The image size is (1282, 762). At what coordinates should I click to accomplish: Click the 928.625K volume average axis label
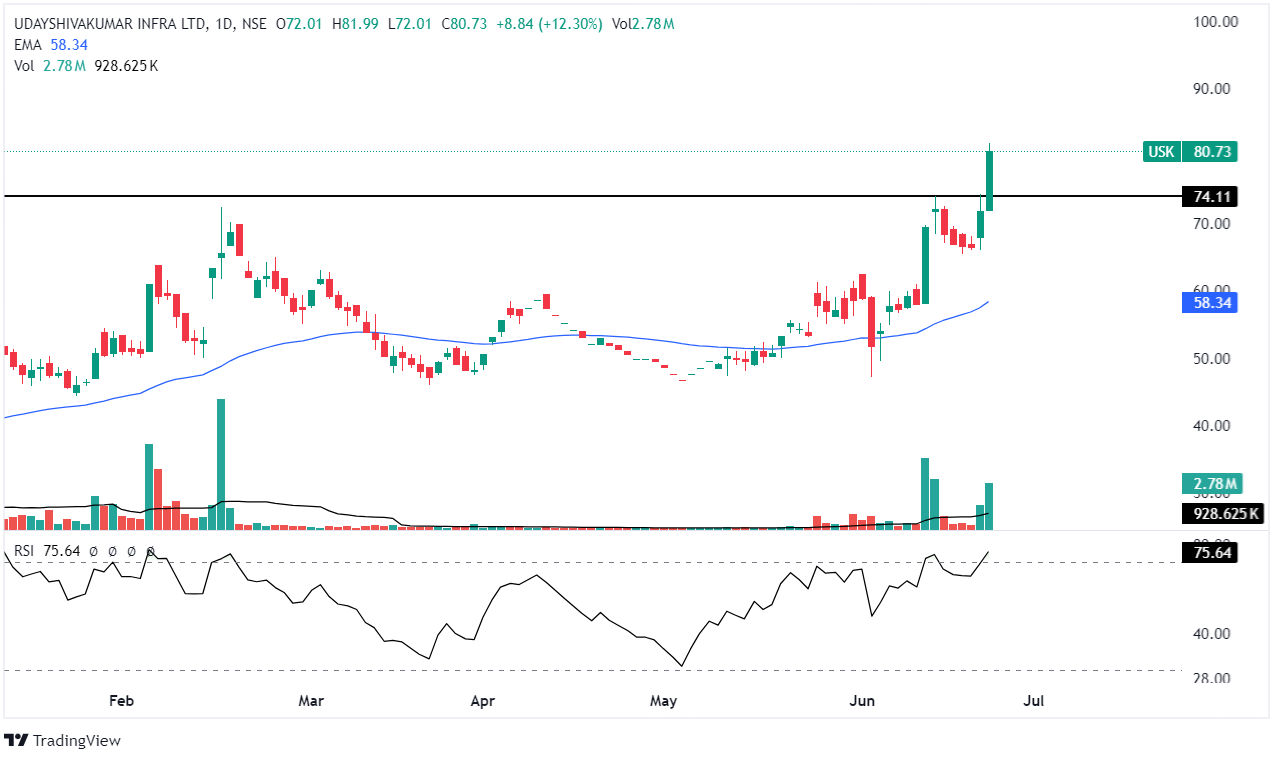pos(1221,514)
